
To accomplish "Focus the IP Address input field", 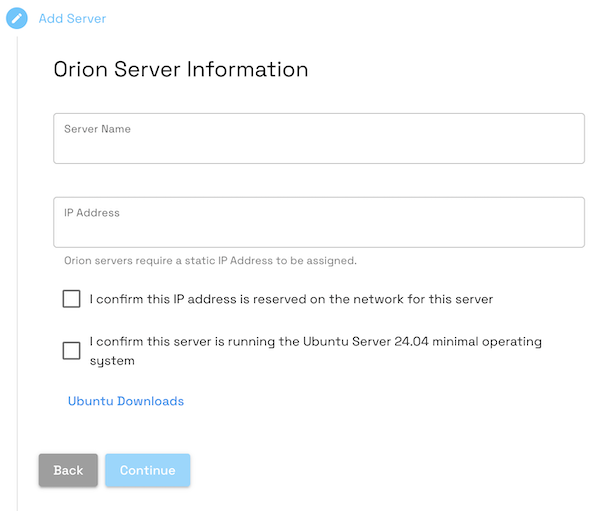I will point(319,222).
